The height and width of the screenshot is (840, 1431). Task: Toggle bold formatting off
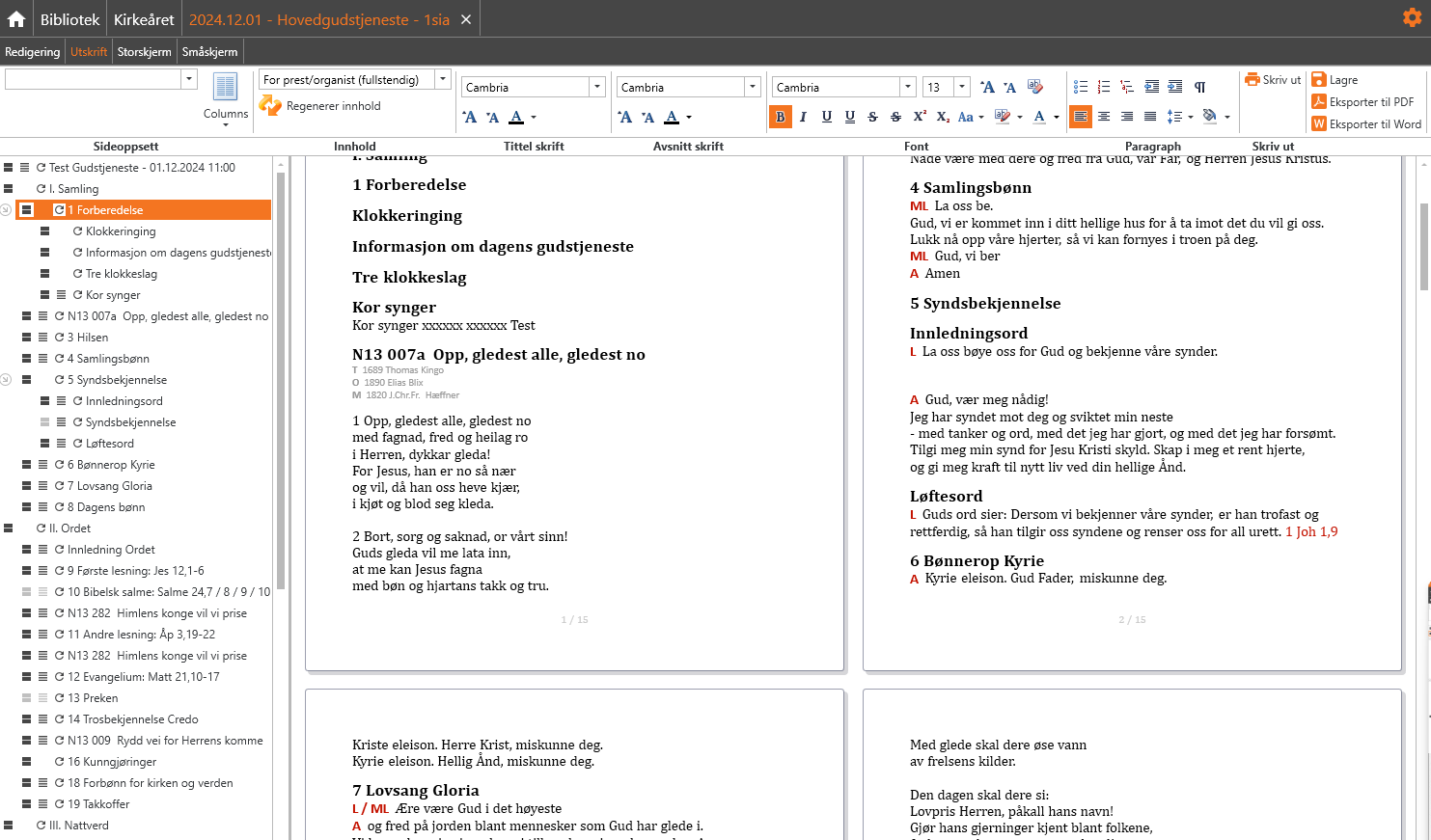point(780,117)
